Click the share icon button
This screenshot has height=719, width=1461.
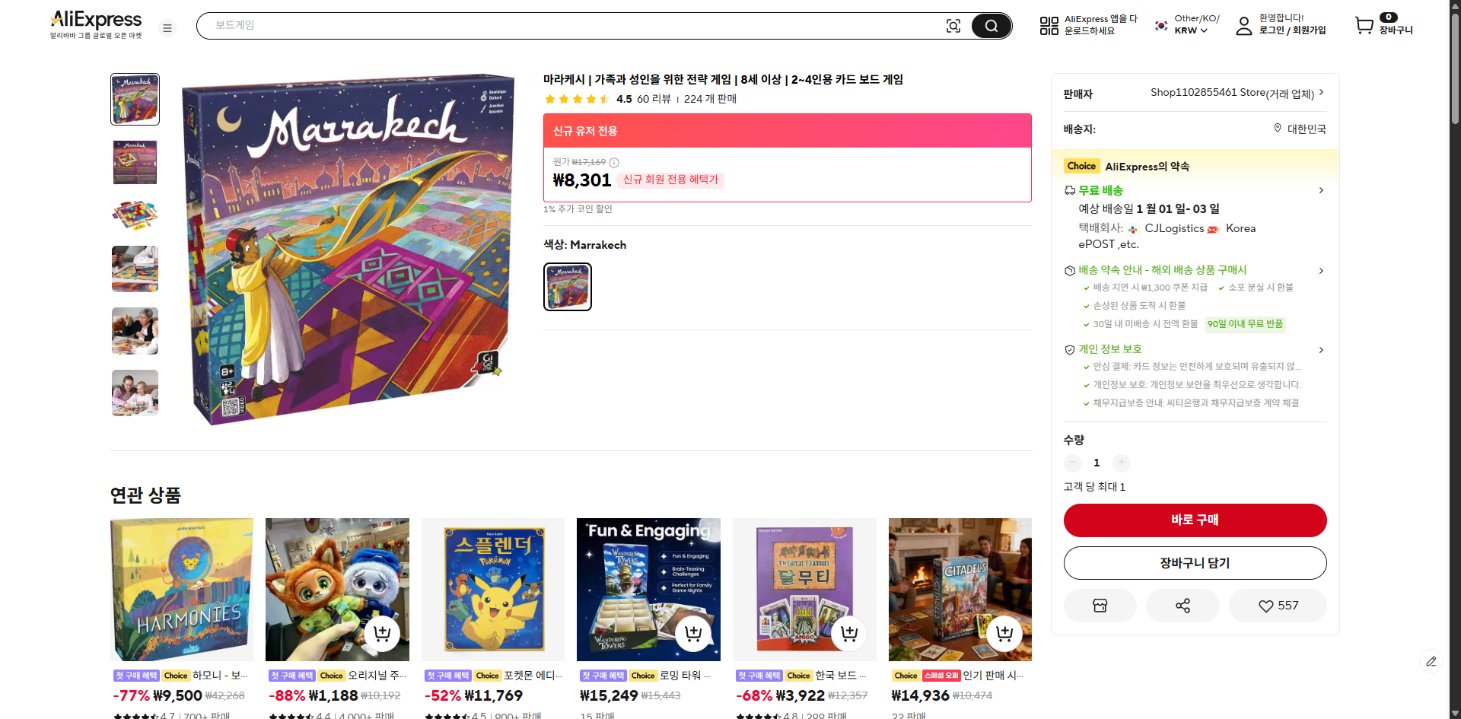pos(1182,606)
